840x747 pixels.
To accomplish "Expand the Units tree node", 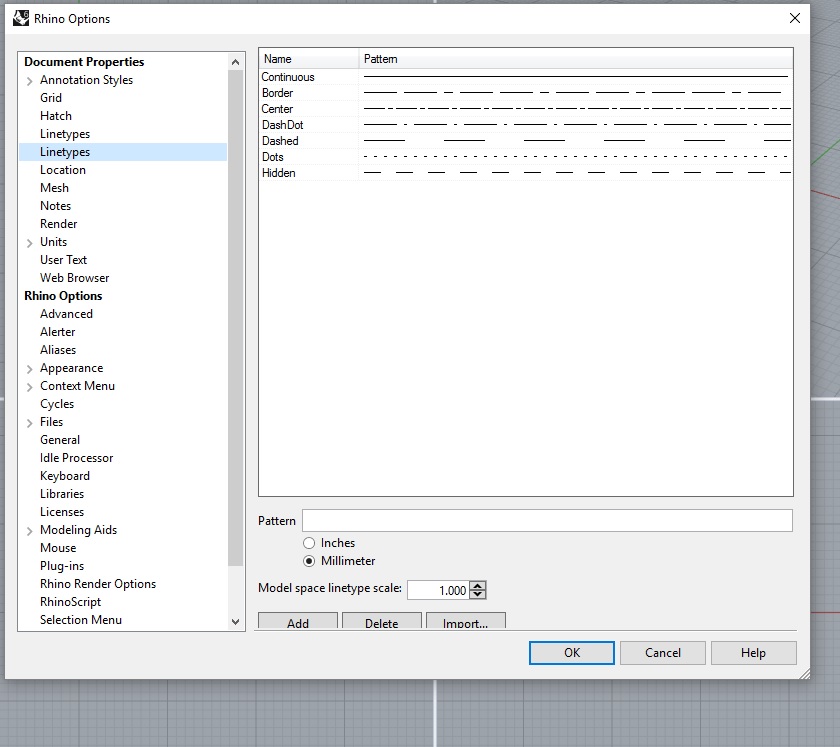I will coord(29,243).
